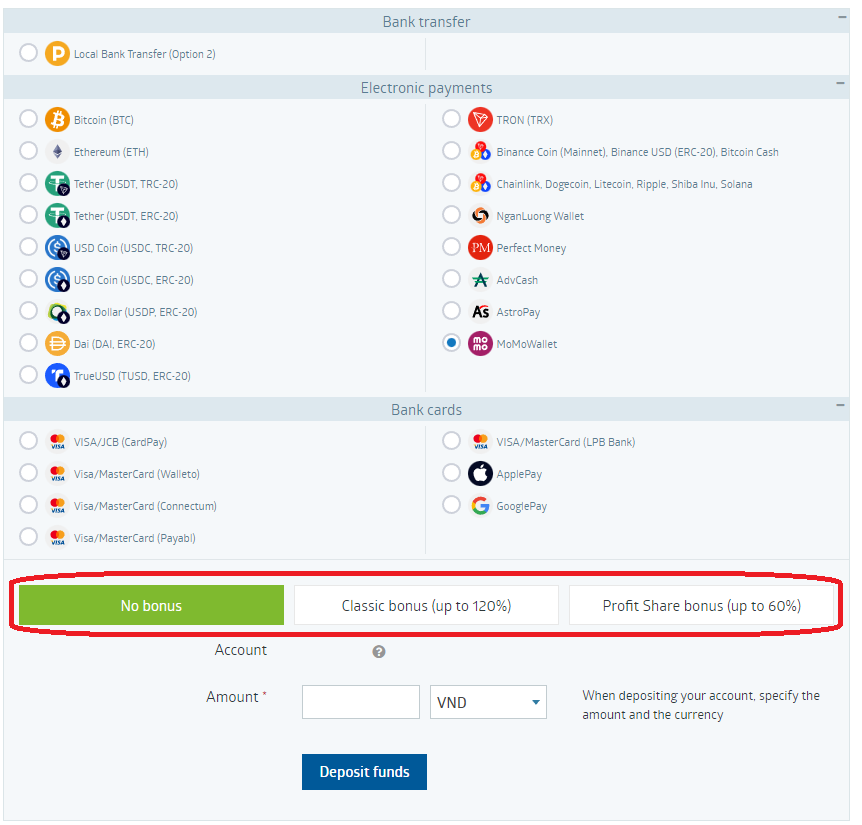Screen dimensions: 862x825
Task: Collapse the Electronic payments section
Action: click(840, 84)
